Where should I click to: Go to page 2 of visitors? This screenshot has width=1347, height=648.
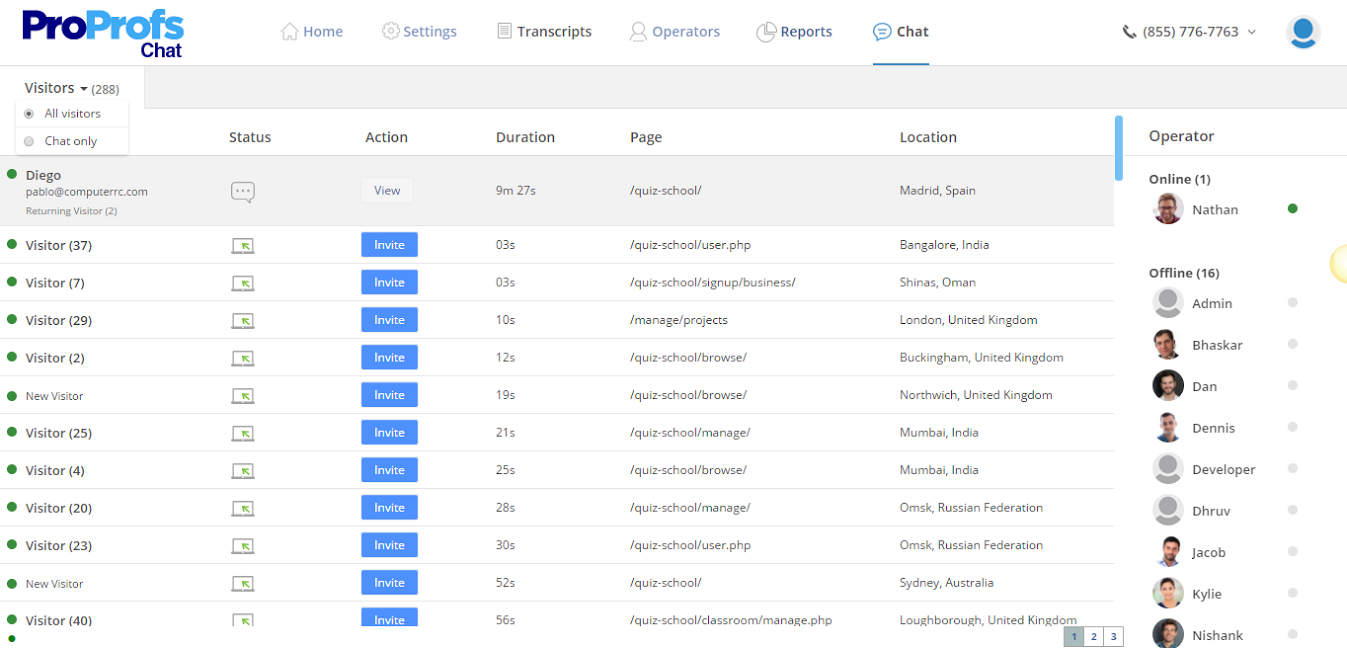pos(1094,637)
